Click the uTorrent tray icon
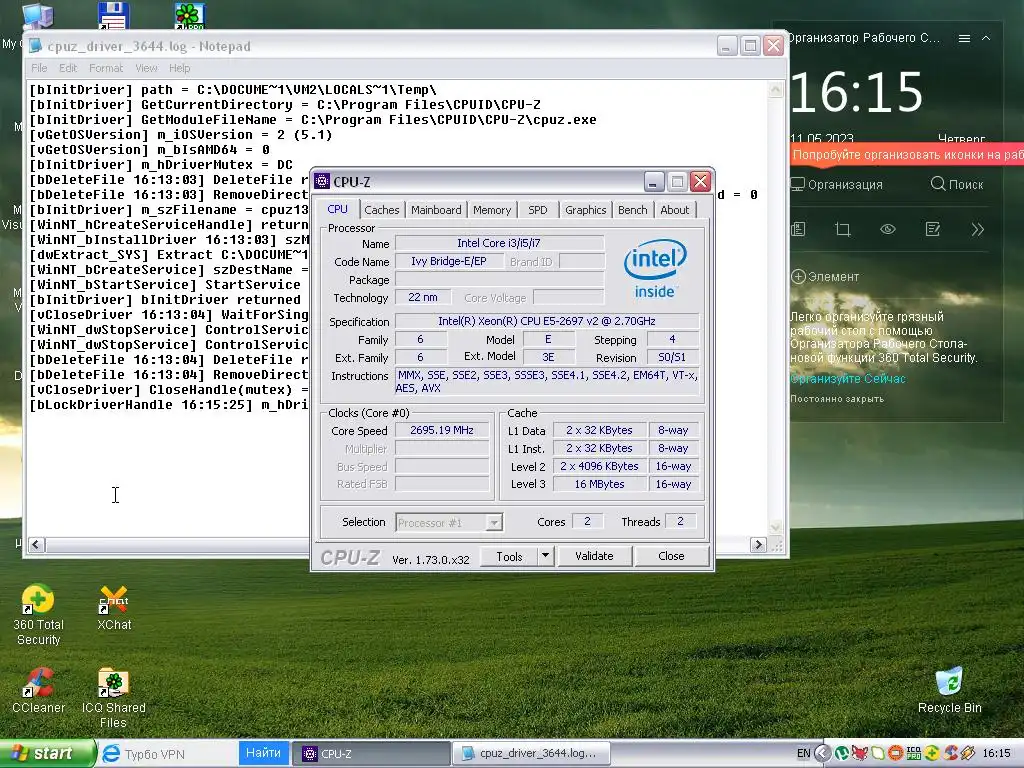The height and width of the screenshot is (768, 1024). pos(842,754)
